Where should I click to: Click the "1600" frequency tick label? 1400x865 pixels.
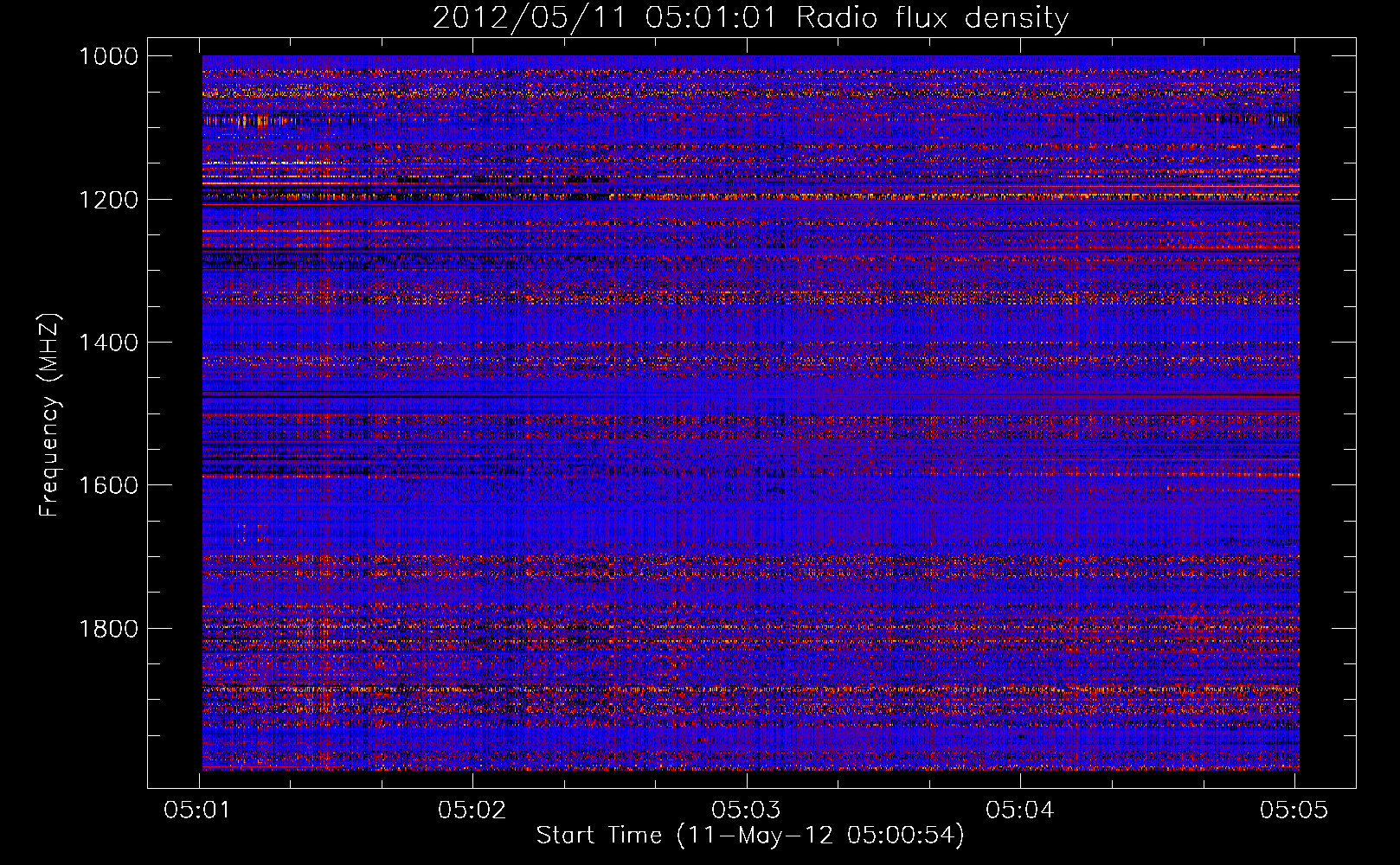pos(109,485)
